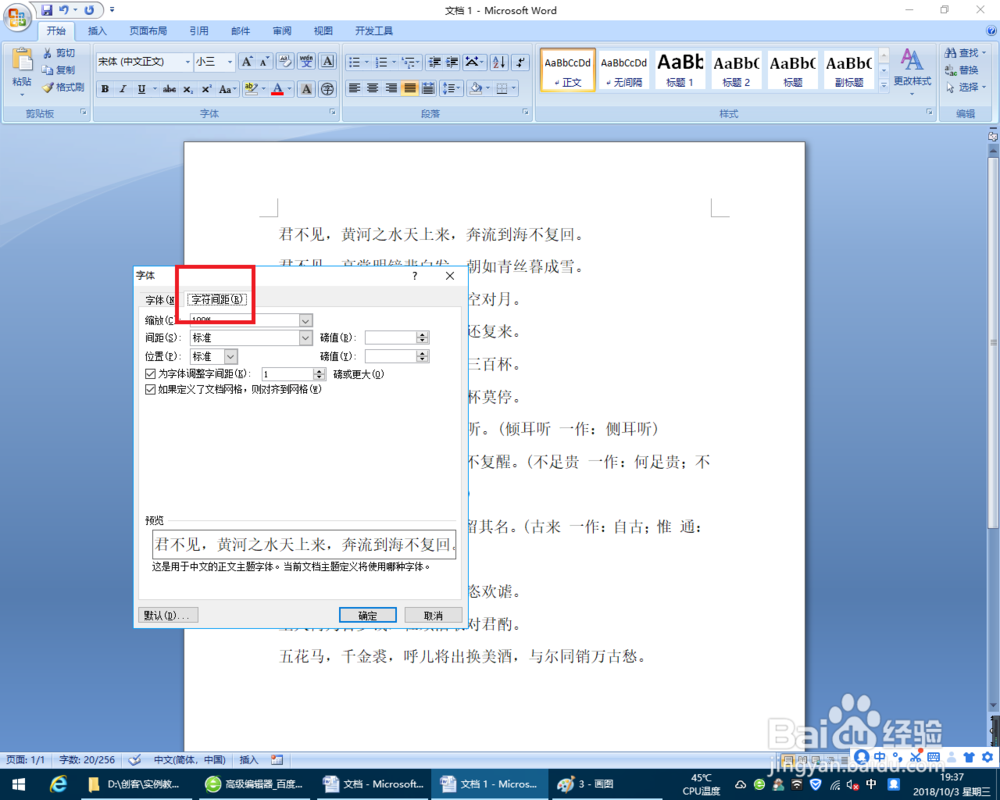Apply strikethrough (abc) formatting
Image resolution: width=1000 pixels, height=800 pixels.
tap(169, 89)
